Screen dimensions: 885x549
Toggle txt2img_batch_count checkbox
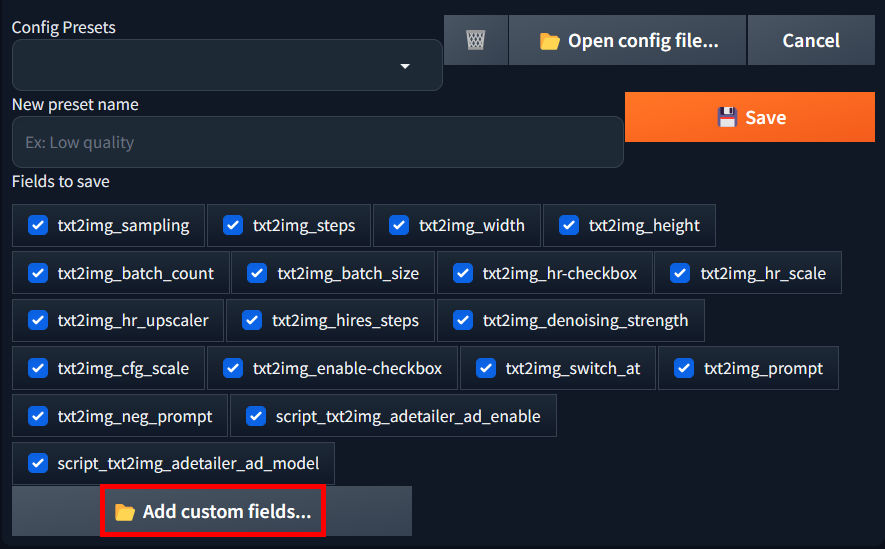pos(39,273)
